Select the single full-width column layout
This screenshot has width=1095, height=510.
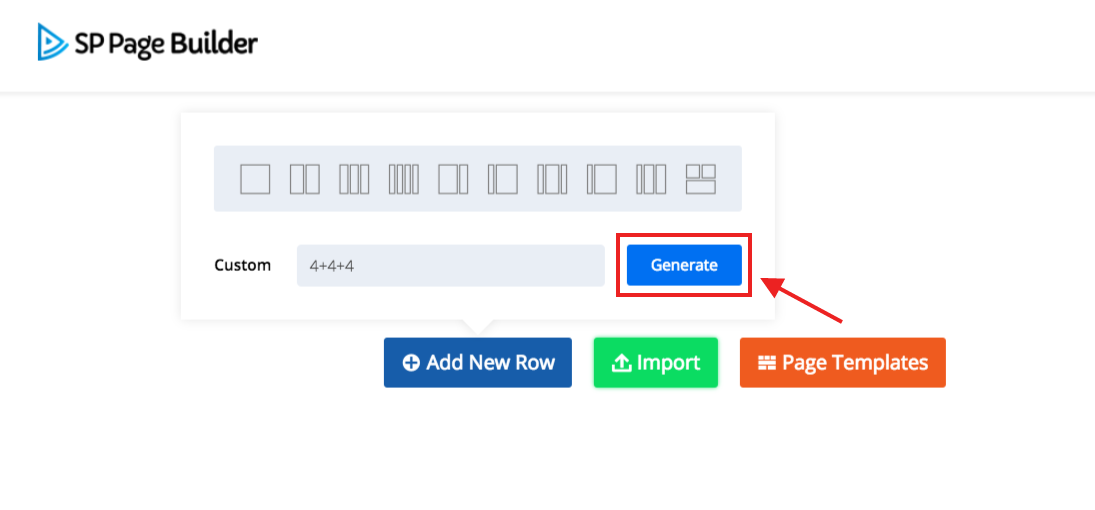(255, 179)
